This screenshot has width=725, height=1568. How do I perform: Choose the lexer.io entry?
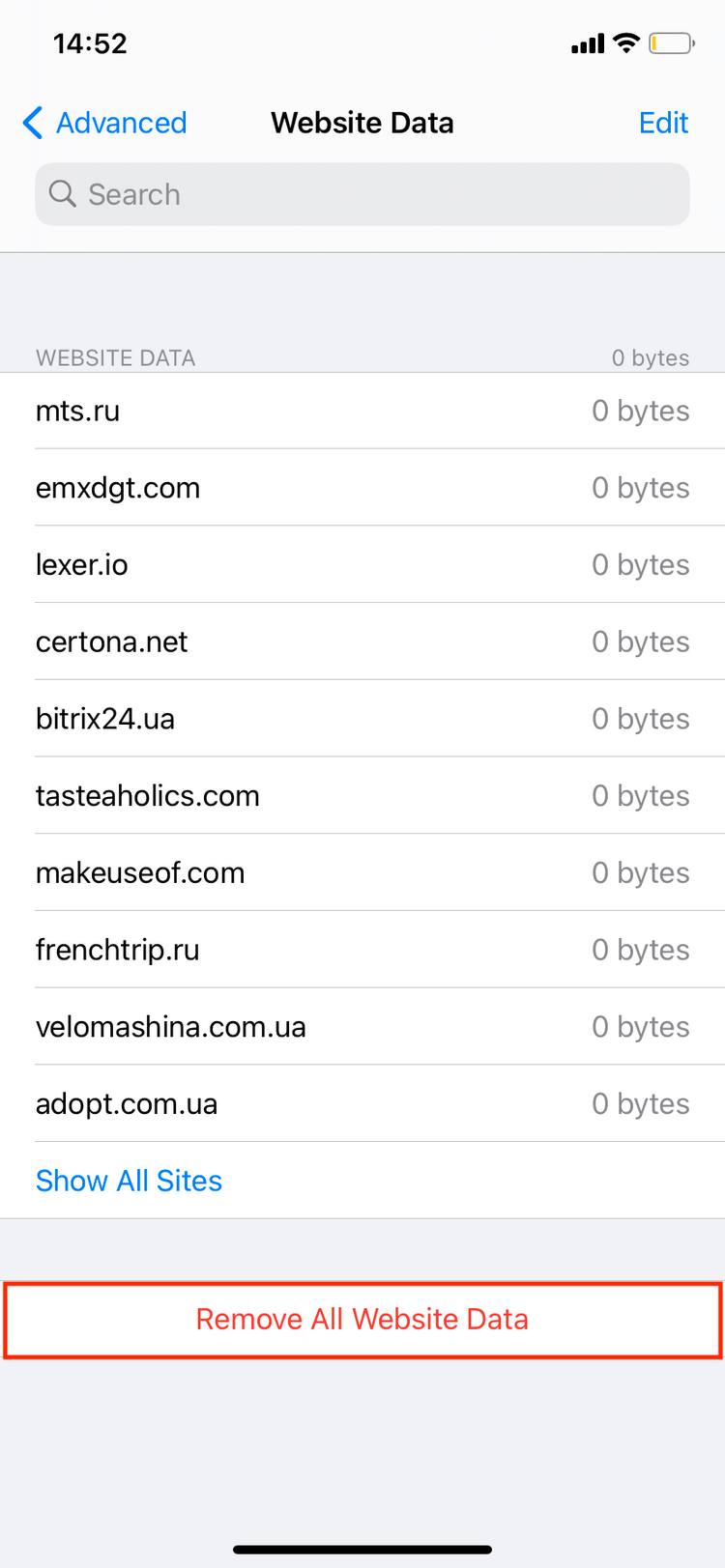point(362,564)
